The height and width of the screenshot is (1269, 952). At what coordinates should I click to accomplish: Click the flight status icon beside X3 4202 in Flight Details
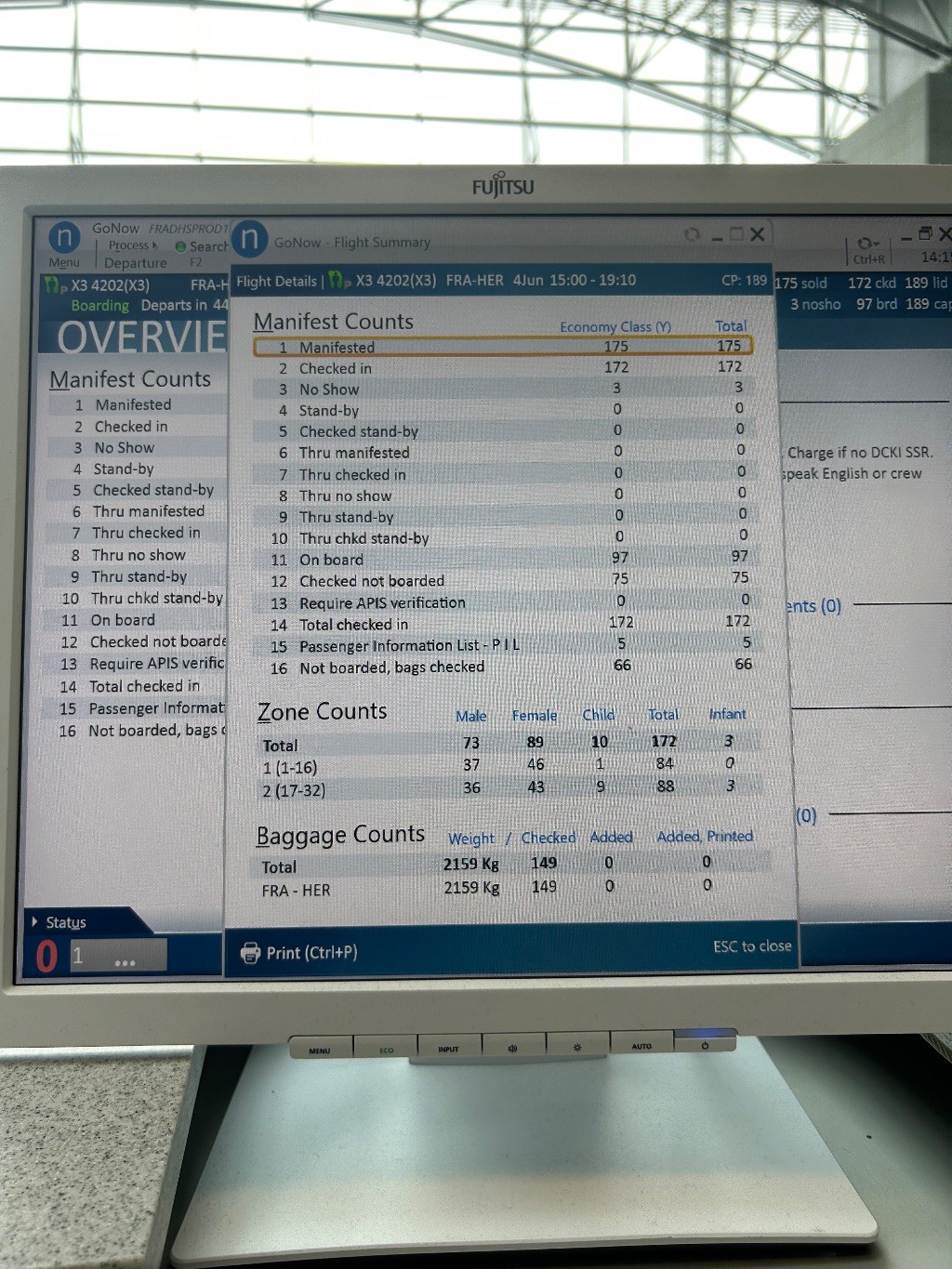coord(340,281)
